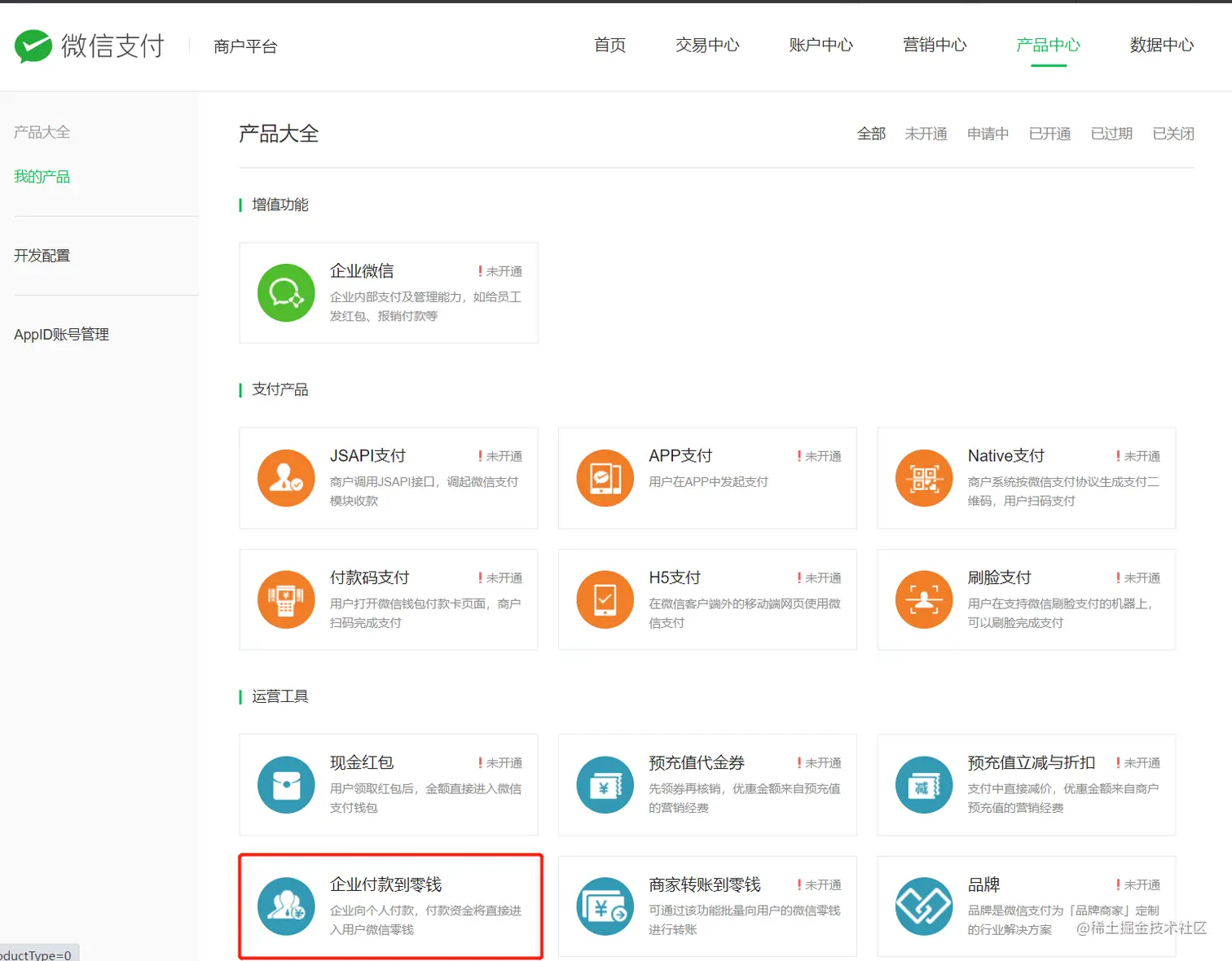Click the 预充值立减与折扣 product title
Screen dimensions: 1232x961
coord(1032,762)
